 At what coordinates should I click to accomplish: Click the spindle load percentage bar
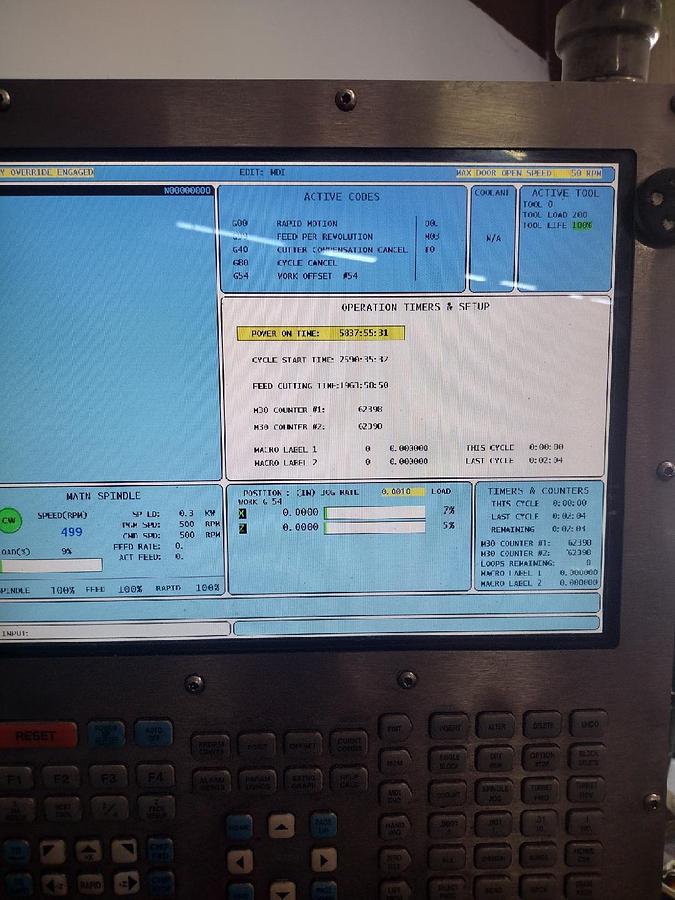[52, 565]
